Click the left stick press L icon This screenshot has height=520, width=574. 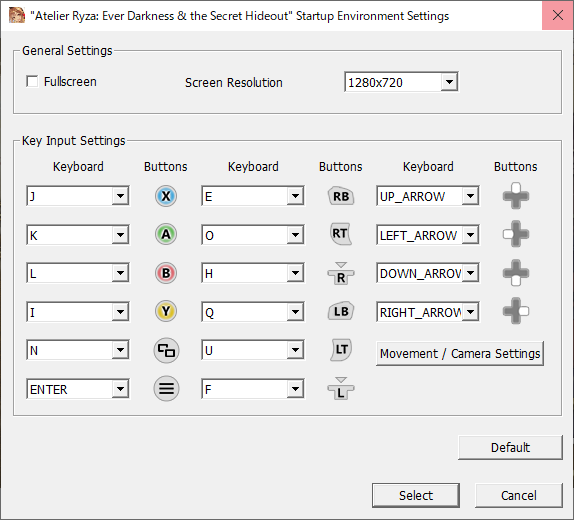[x=341, y=389]
